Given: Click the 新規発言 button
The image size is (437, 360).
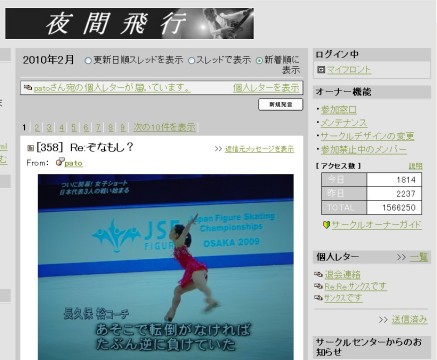Looking at the screenshot, I should [x=281, y=104].
